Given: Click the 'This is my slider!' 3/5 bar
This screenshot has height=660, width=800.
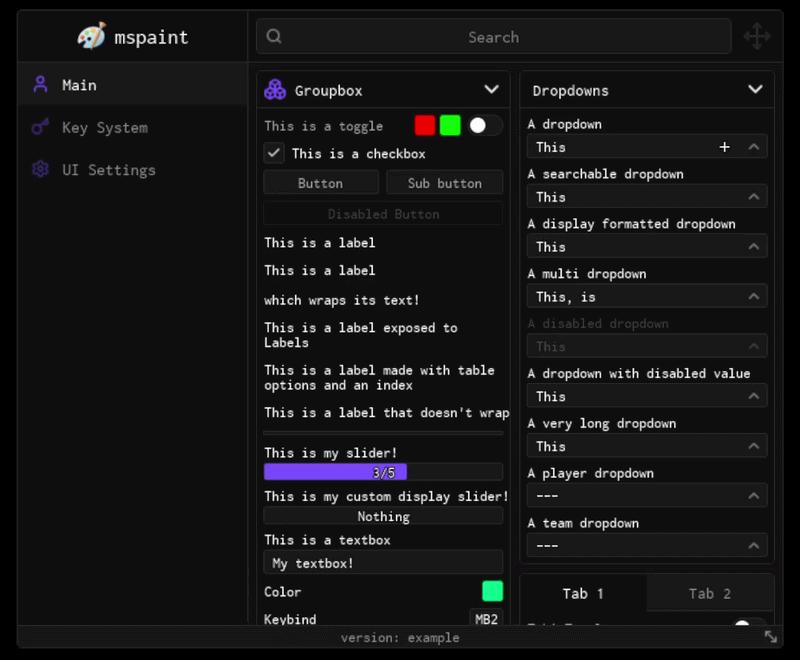Looking at the screenshot, I should 383,472.
